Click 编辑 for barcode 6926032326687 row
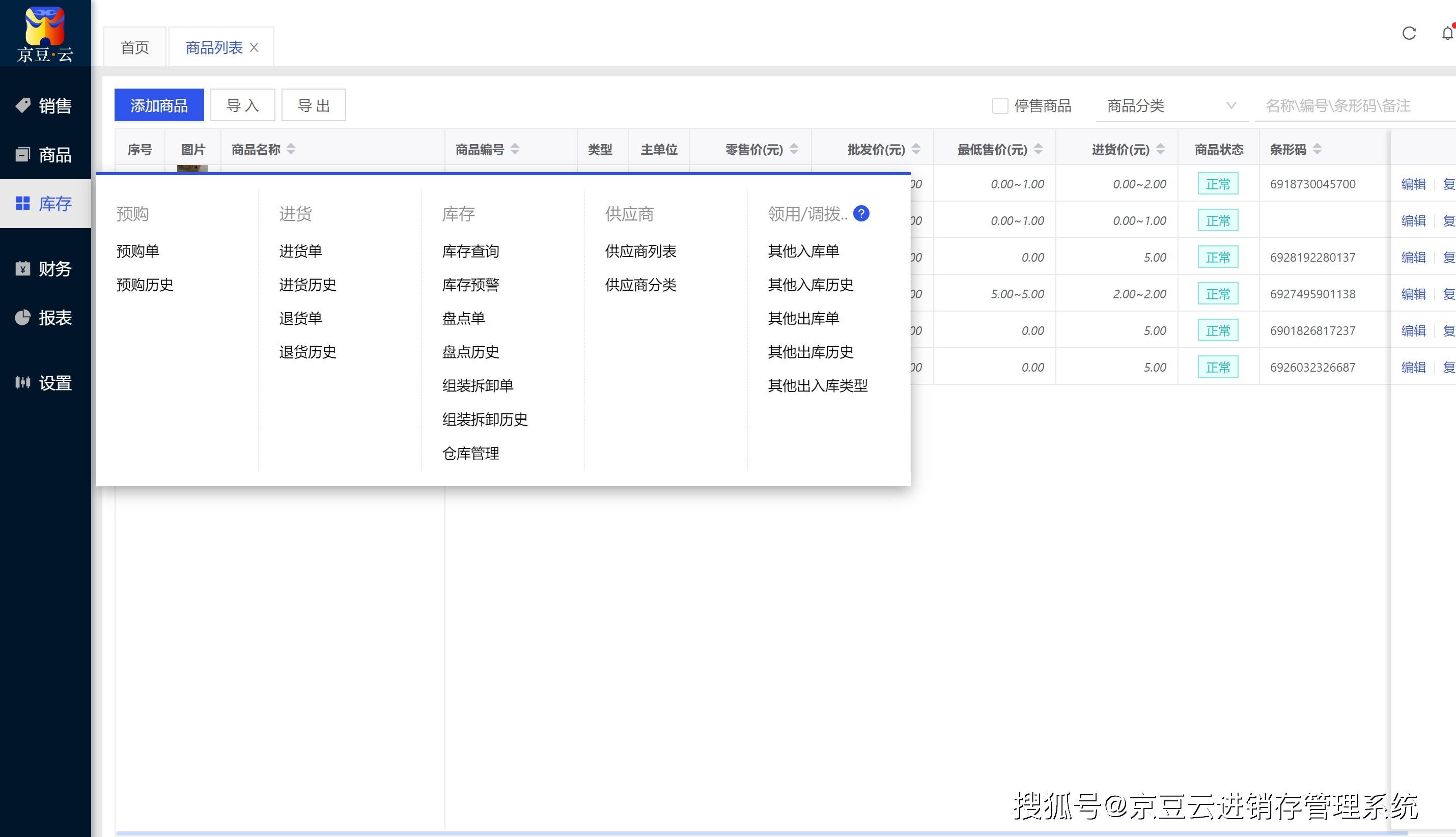Screen dimensions: 1456x837 [1413, 368]
